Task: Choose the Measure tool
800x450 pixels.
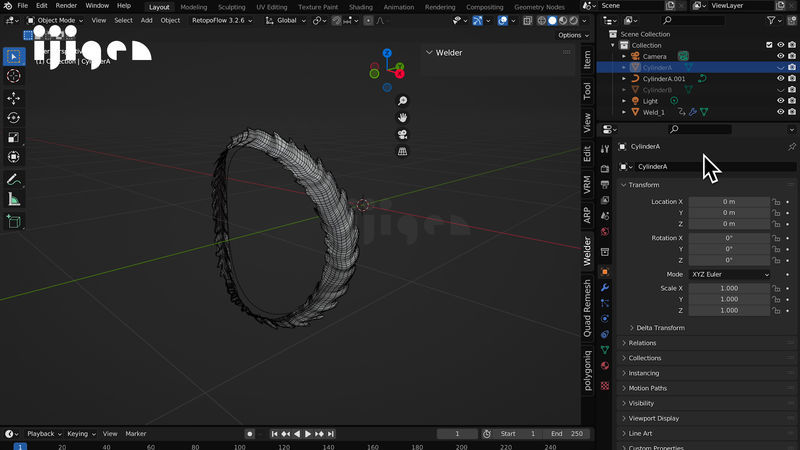Action: 14,199
